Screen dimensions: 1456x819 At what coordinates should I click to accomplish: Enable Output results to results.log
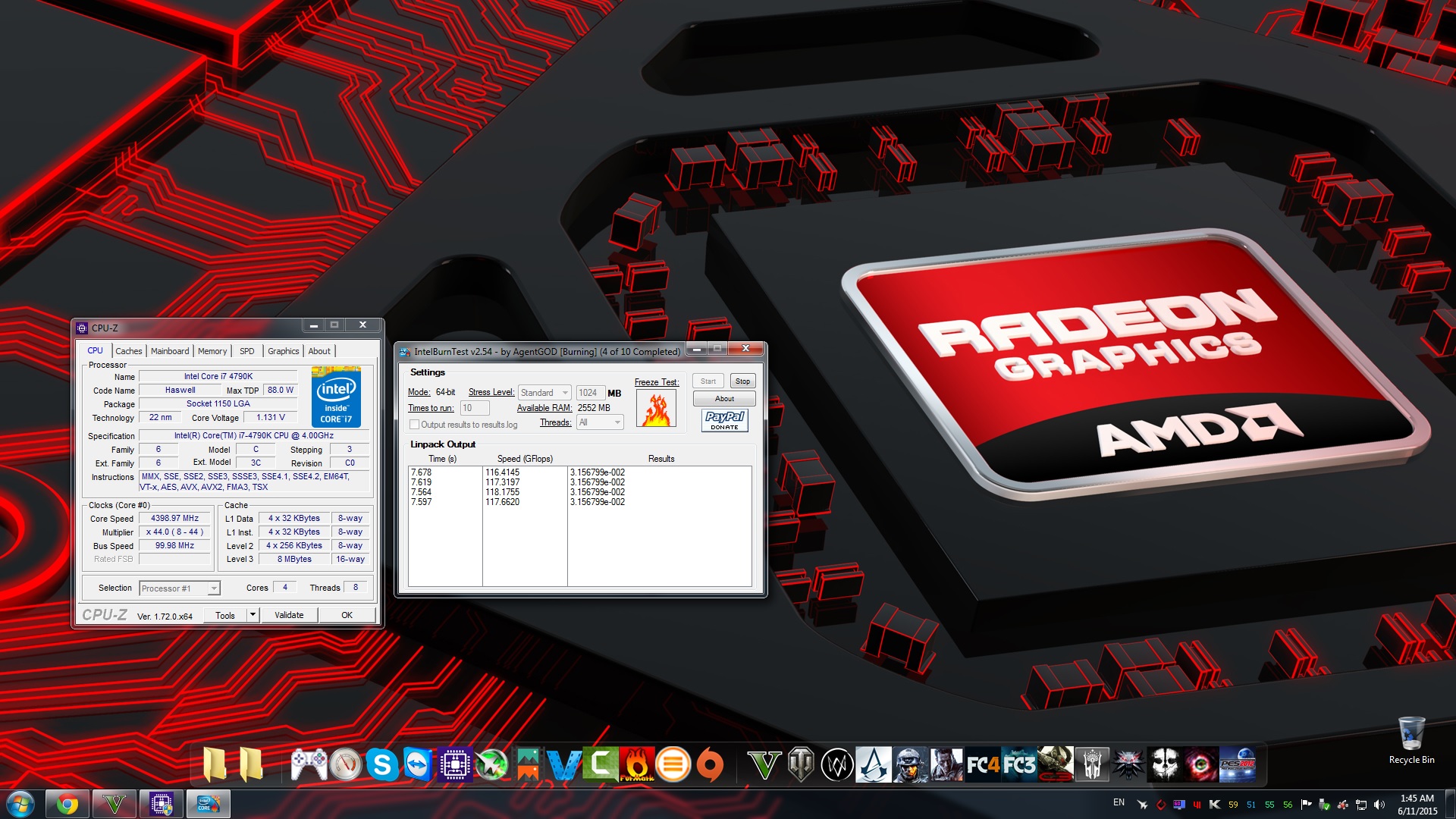(415, 425)
